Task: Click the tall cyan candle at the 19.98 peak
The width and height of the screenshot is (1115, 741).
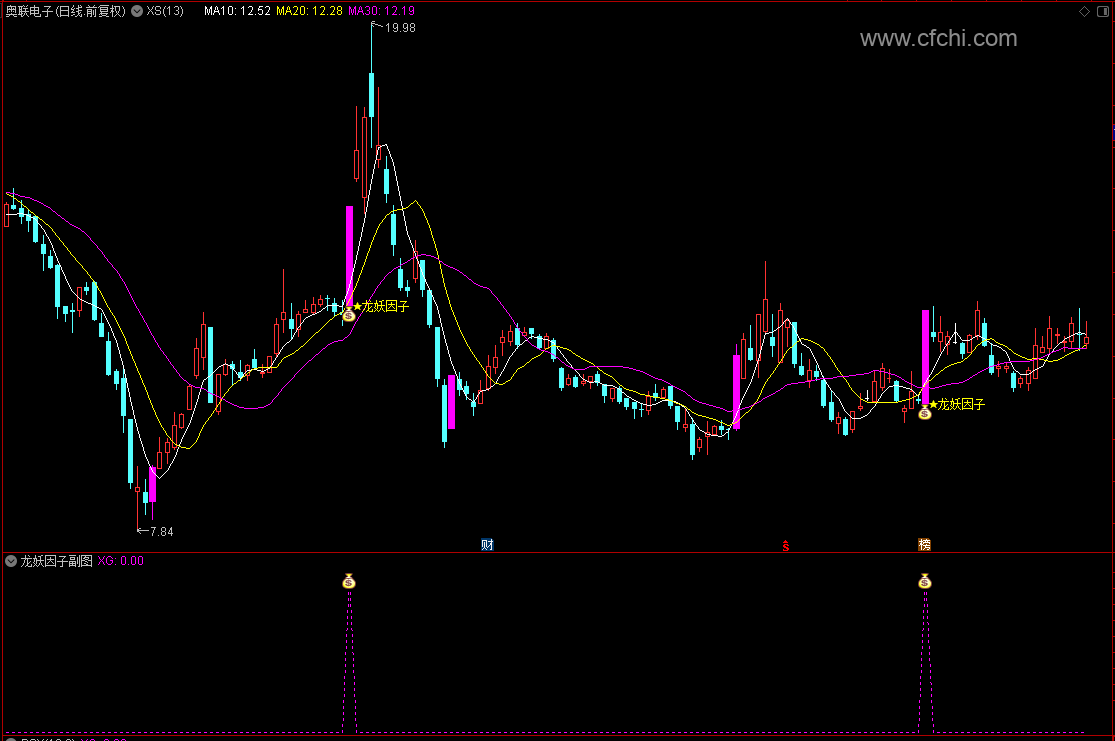Action: [371, 95]
